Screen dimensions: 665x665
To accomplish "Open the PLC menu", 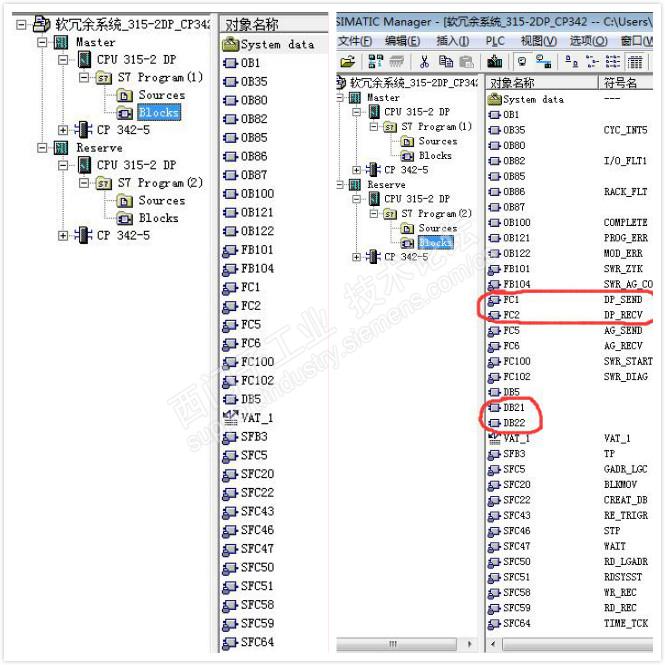I will 495,41.
